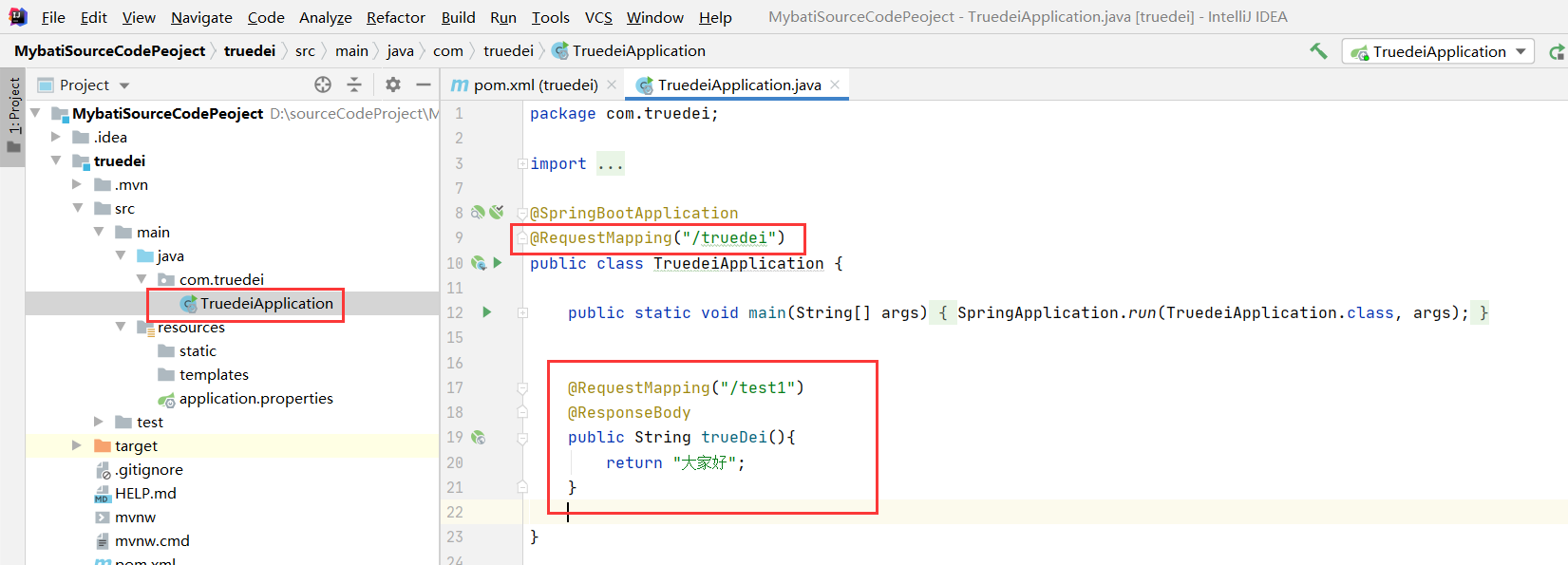This screenshot has height=565, width=1568.
Task: Select the .gitignore file
Action: 139,469
